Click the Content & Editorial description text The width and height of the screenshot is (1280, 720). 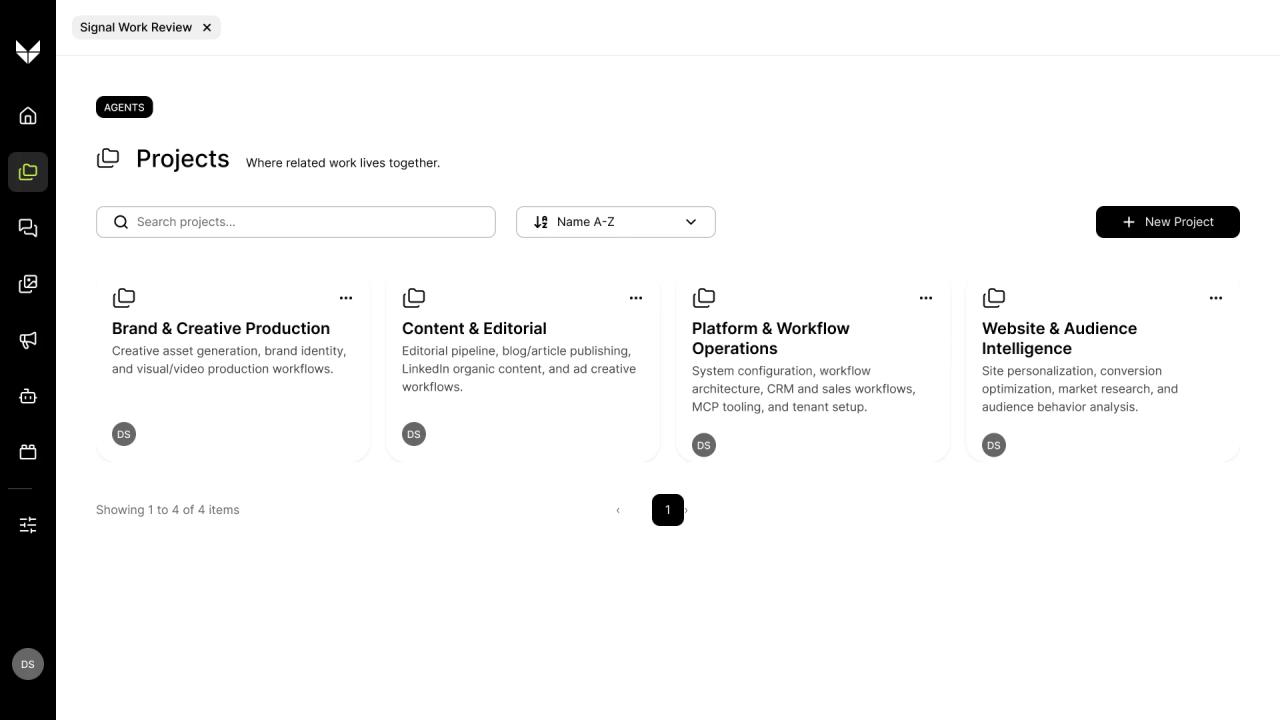point(519,369)
